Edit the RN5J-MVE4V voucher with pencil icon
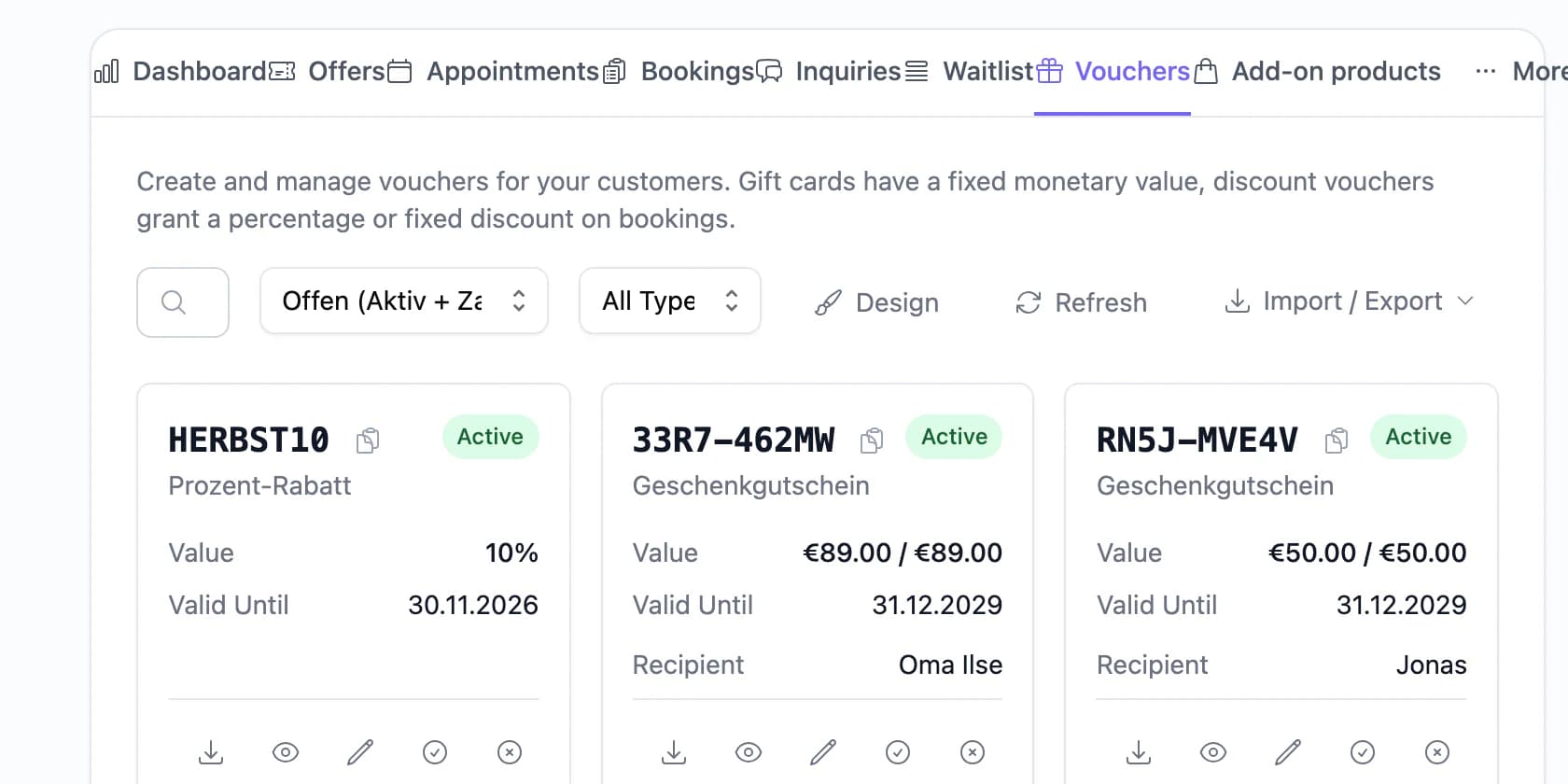1568x784 pixels. tap(1288, 752)
